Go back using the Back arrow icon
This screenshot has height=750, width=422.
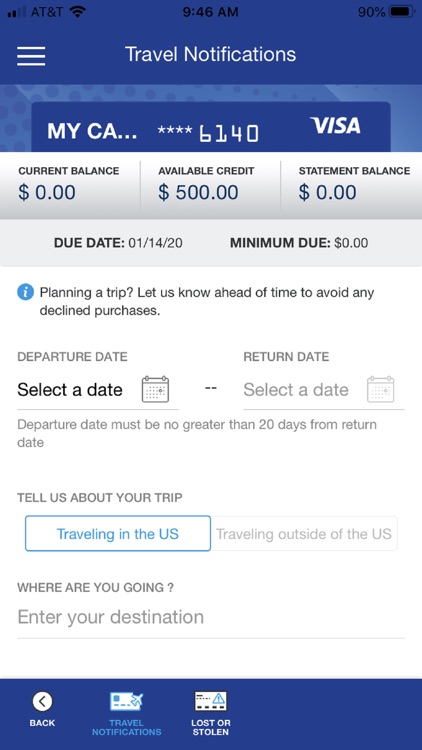click(42, 702)
